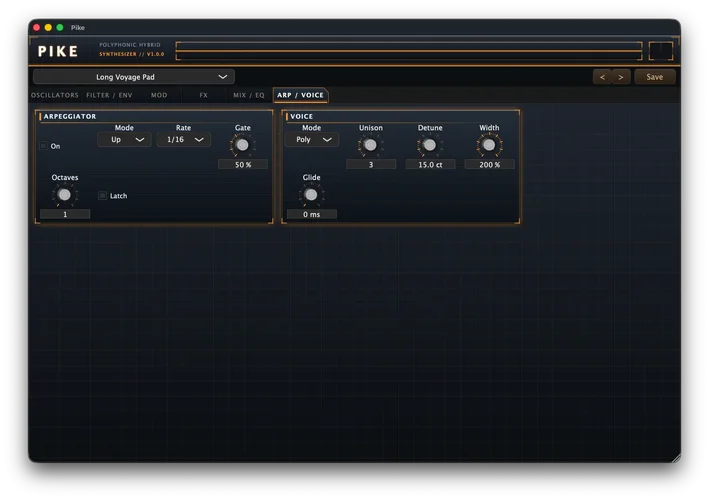The image size is (709, 500).
Task: Open the FX tab
Action: coord(203,95)
